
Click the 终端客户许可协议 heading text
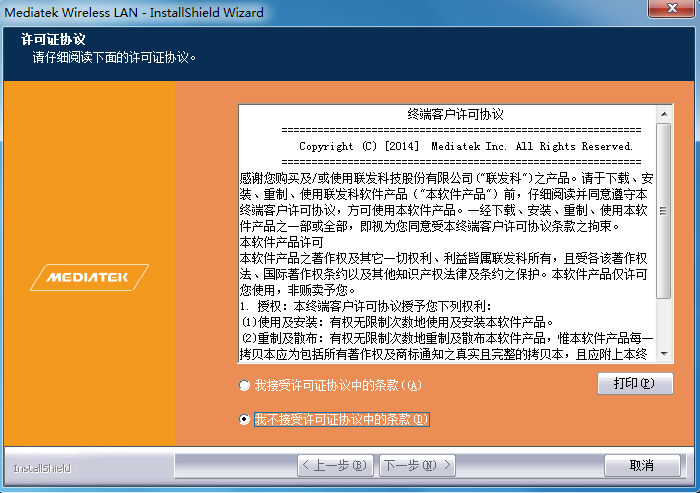(455, 114)
